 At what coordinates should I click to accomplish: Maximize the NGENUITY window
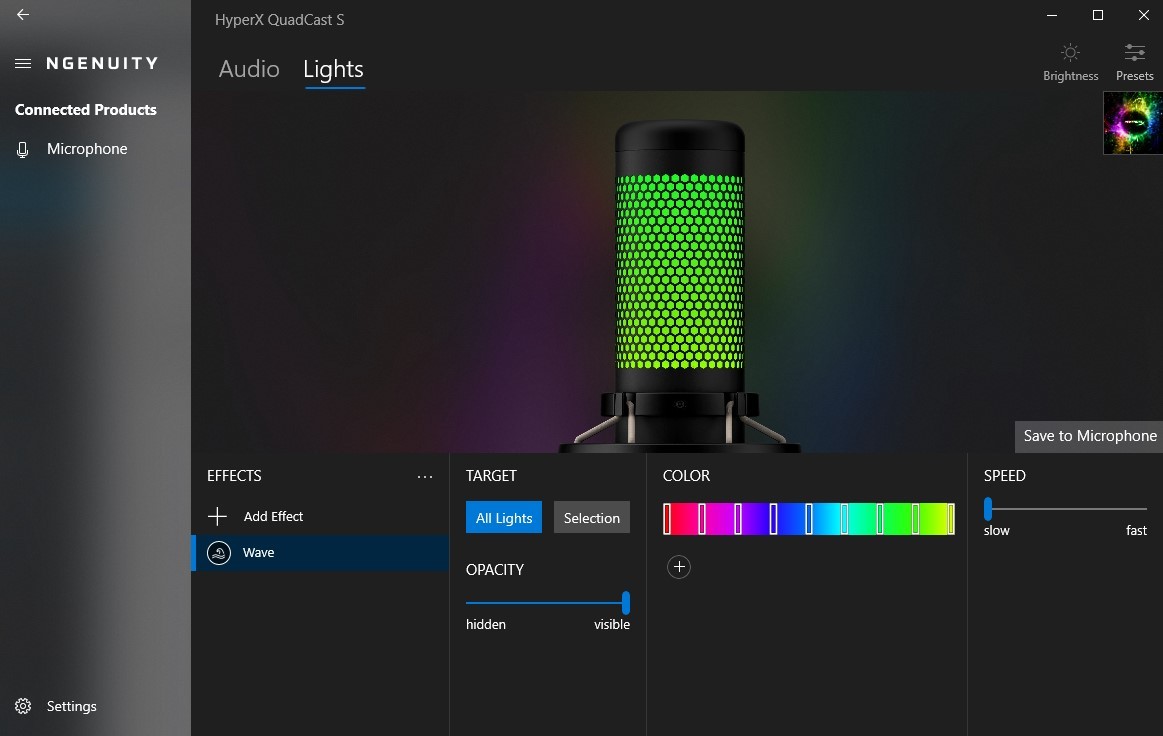pos(1098,15)
